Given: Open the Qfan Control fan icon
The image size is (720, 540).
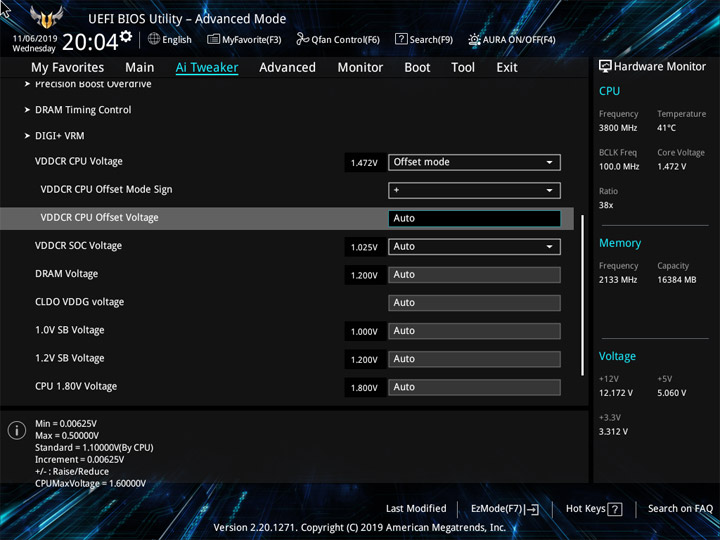Looking at the screenshot, I should tap(302, 39).
